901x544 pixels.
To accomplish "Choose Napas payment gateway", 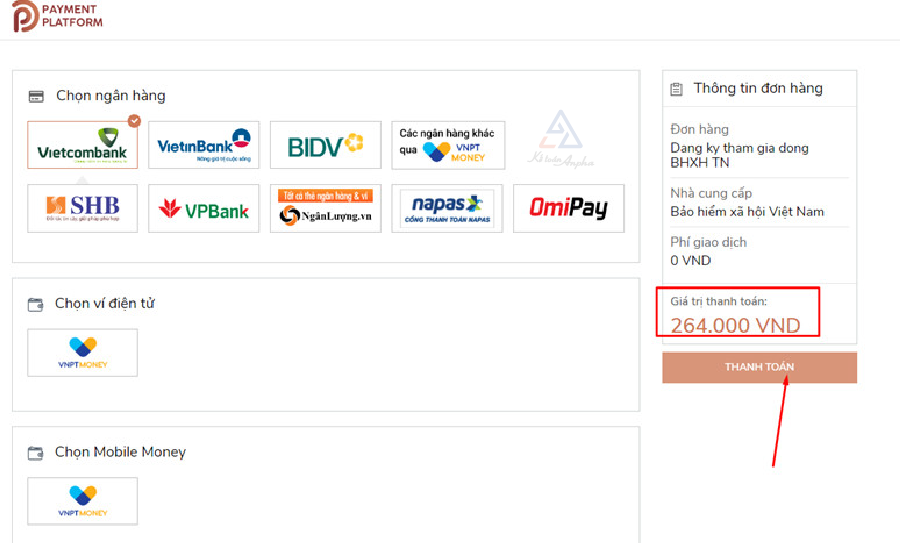I will [x=447, y=208].
